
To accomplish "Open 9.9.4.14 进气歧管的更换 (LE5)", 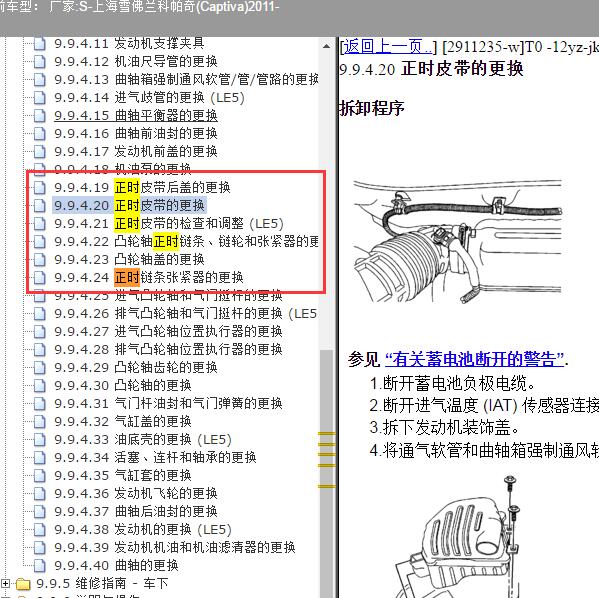I will point(149,97).
